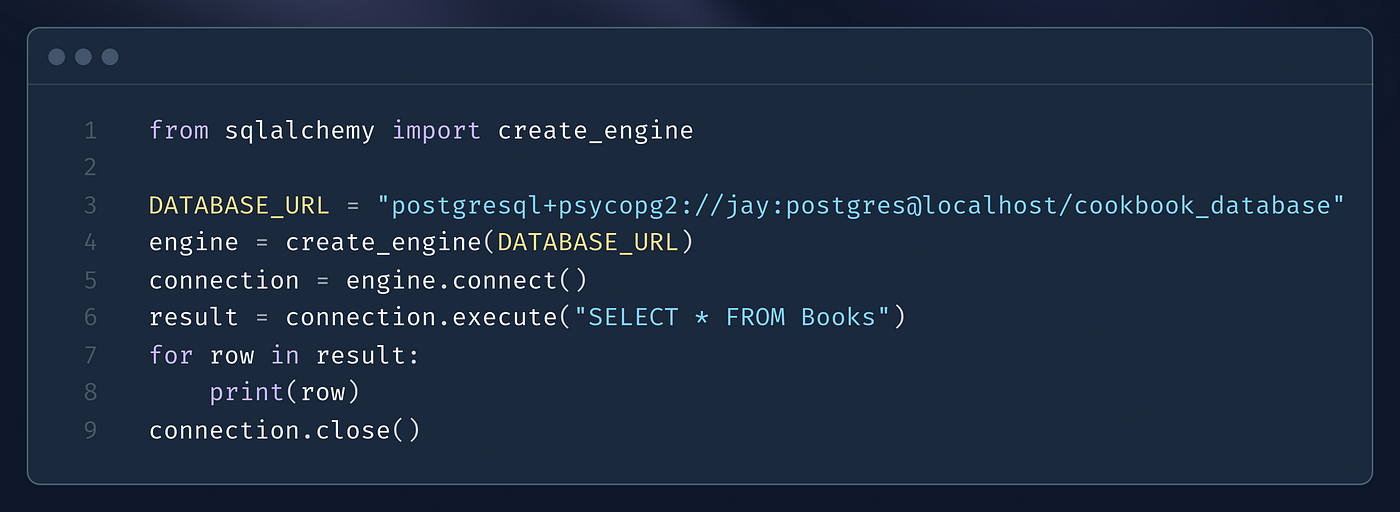Click the word sqlalchemy on line 1
This screenshot has height=512, width=1400.
300,132
